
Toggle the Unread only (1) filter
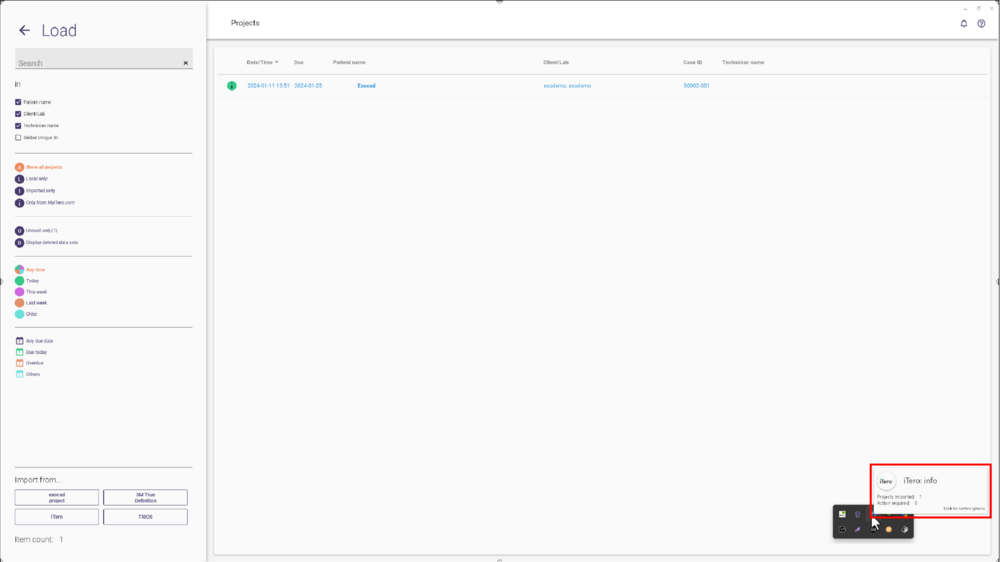pyautogui.click(x=36, y=230)
